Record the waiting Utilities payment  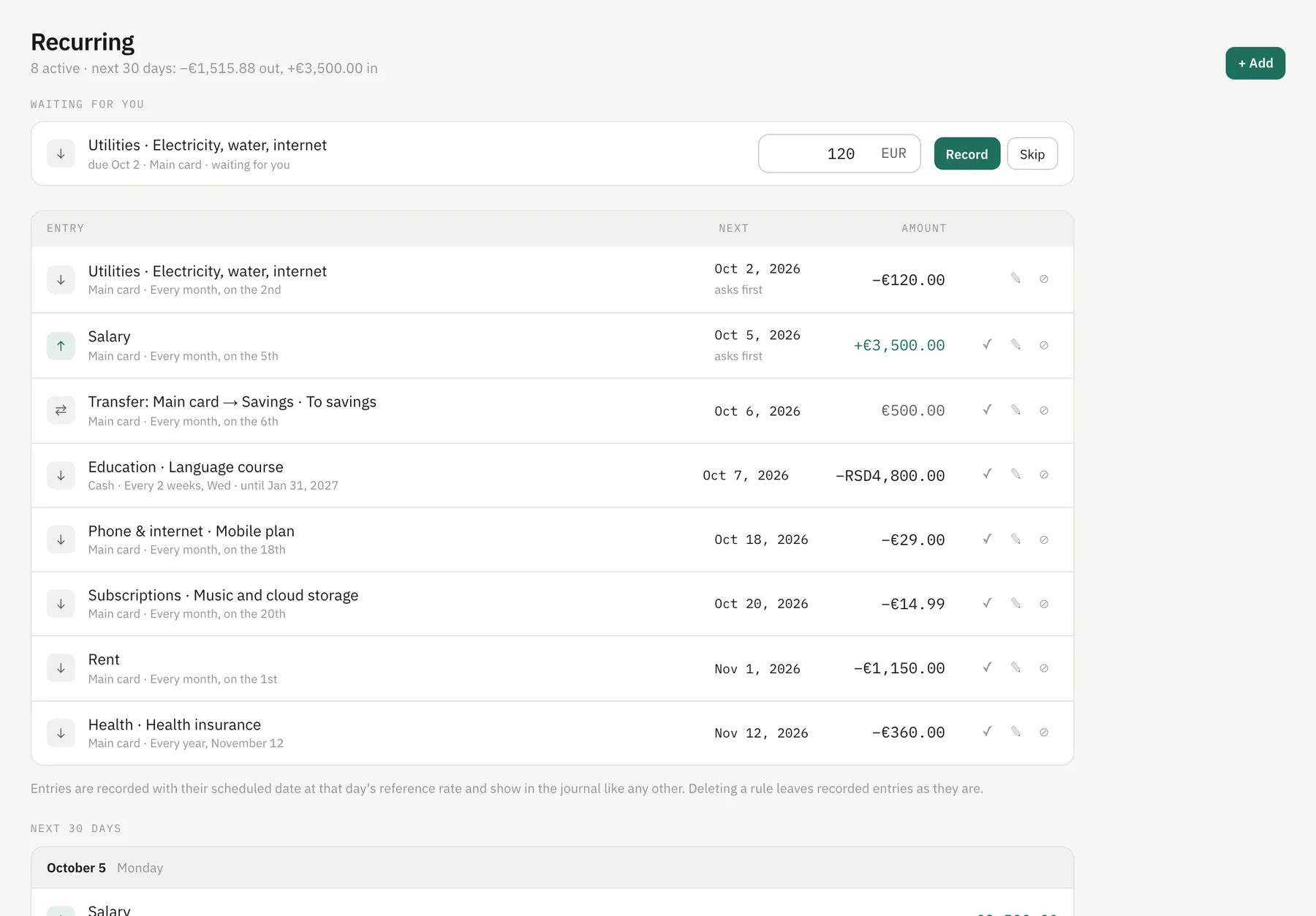(967, 154)
